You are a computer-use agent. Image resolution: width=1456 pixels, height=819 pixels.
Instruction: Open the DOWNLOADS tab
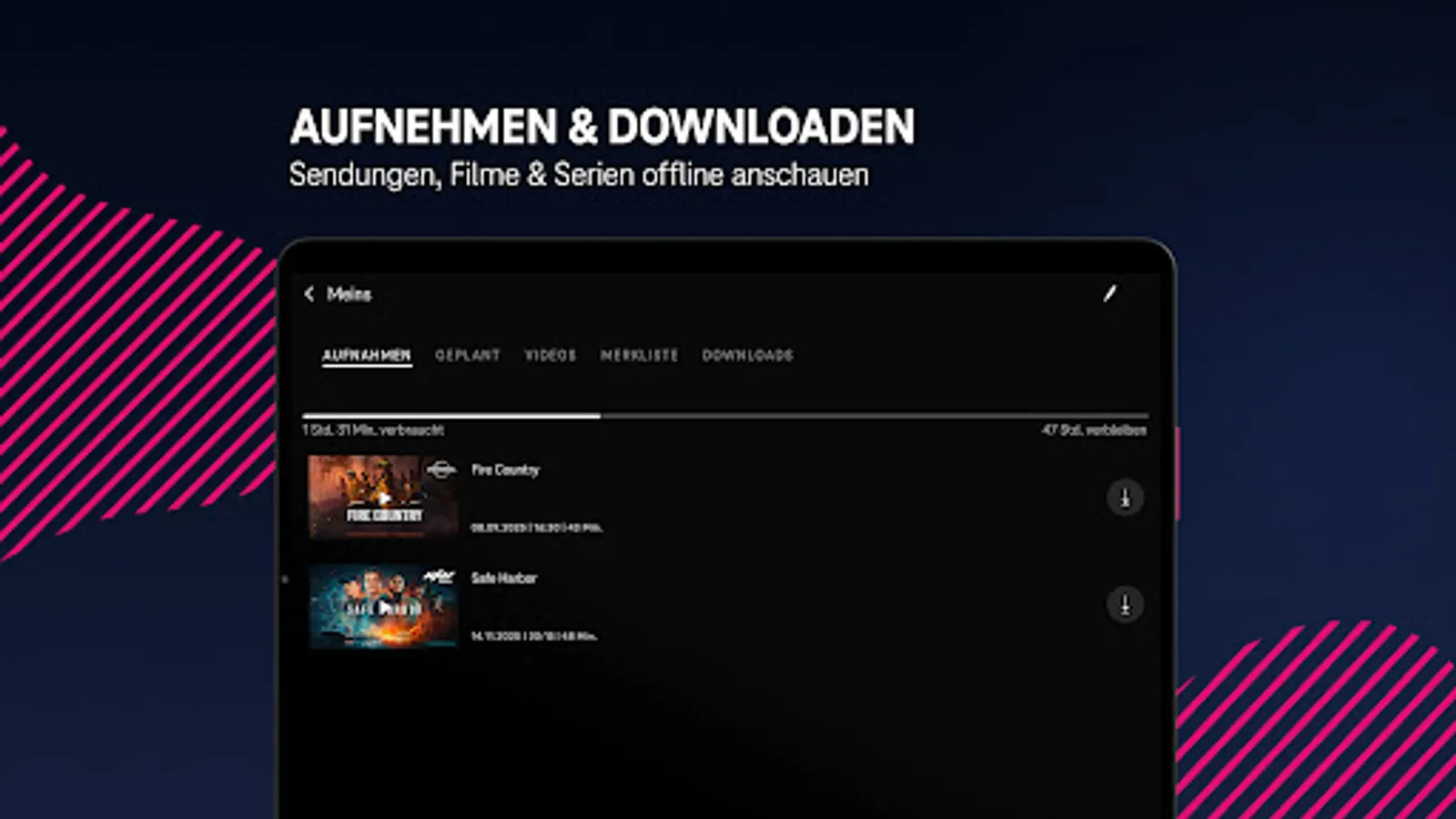748,356
